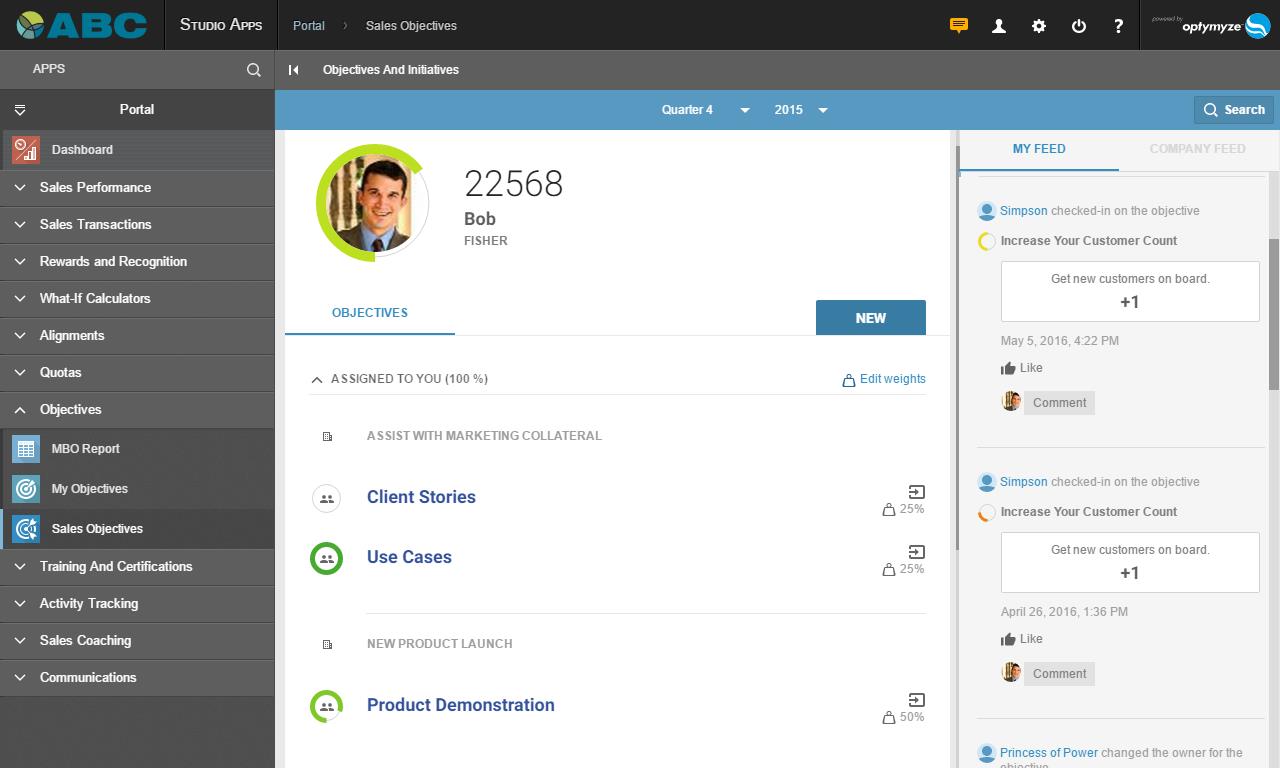Like the April 26 feed post
Screen dimensions: 1280x768
[1021, 639]
